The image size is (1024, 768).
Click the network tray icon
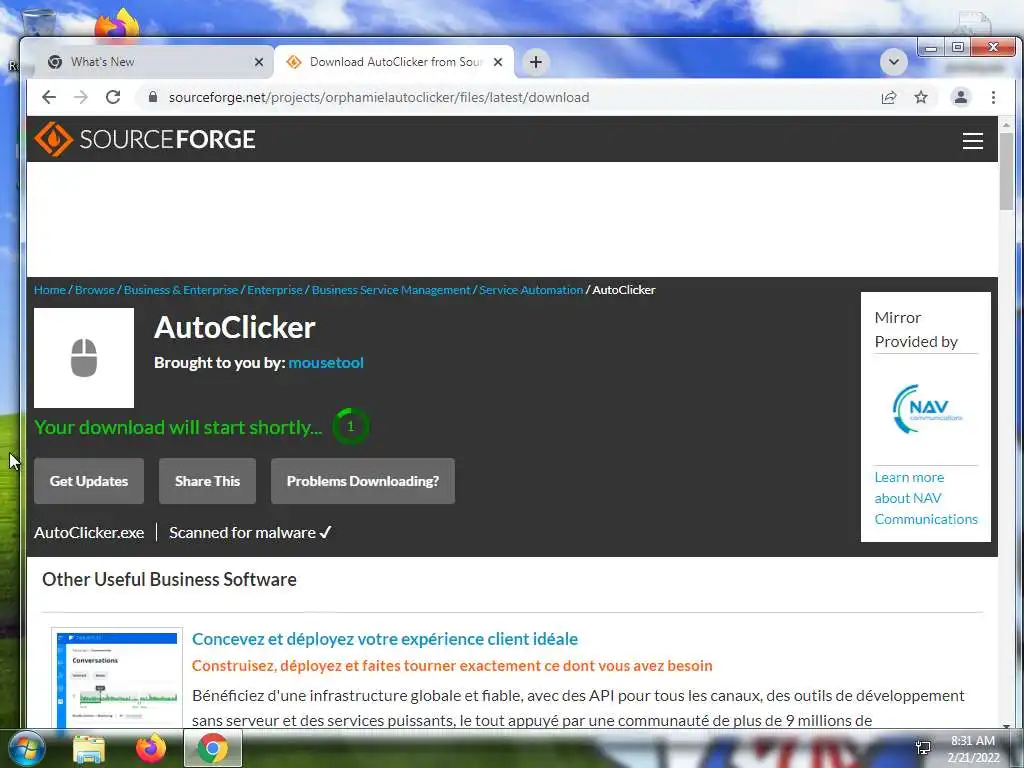pyautogui.click(x=923, y=748)
